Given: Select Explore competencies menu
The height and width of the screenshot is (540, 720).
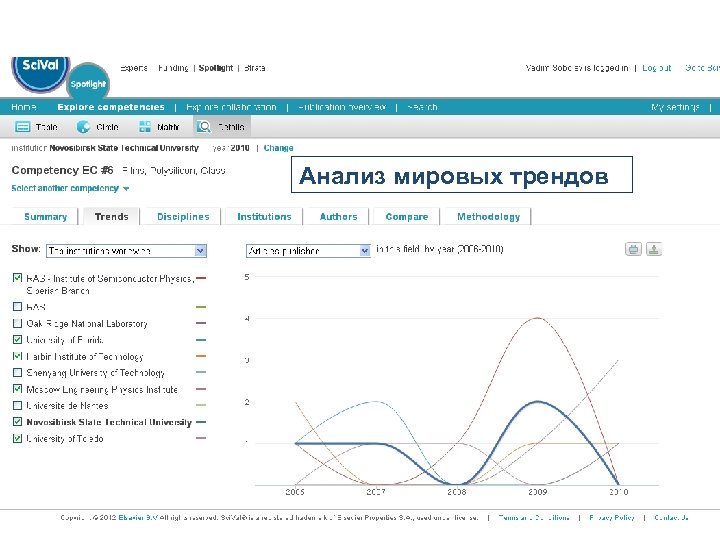Looking at the screenshot, I should point(111,107).
